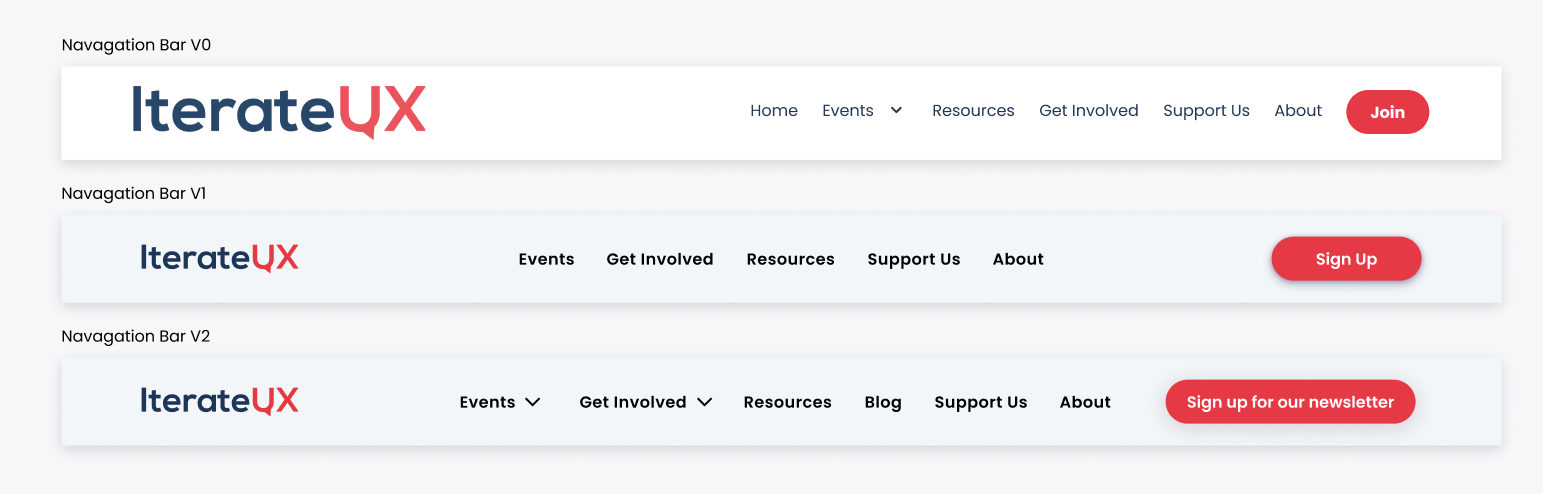Click the red Join button

(x=1387, y=112)
